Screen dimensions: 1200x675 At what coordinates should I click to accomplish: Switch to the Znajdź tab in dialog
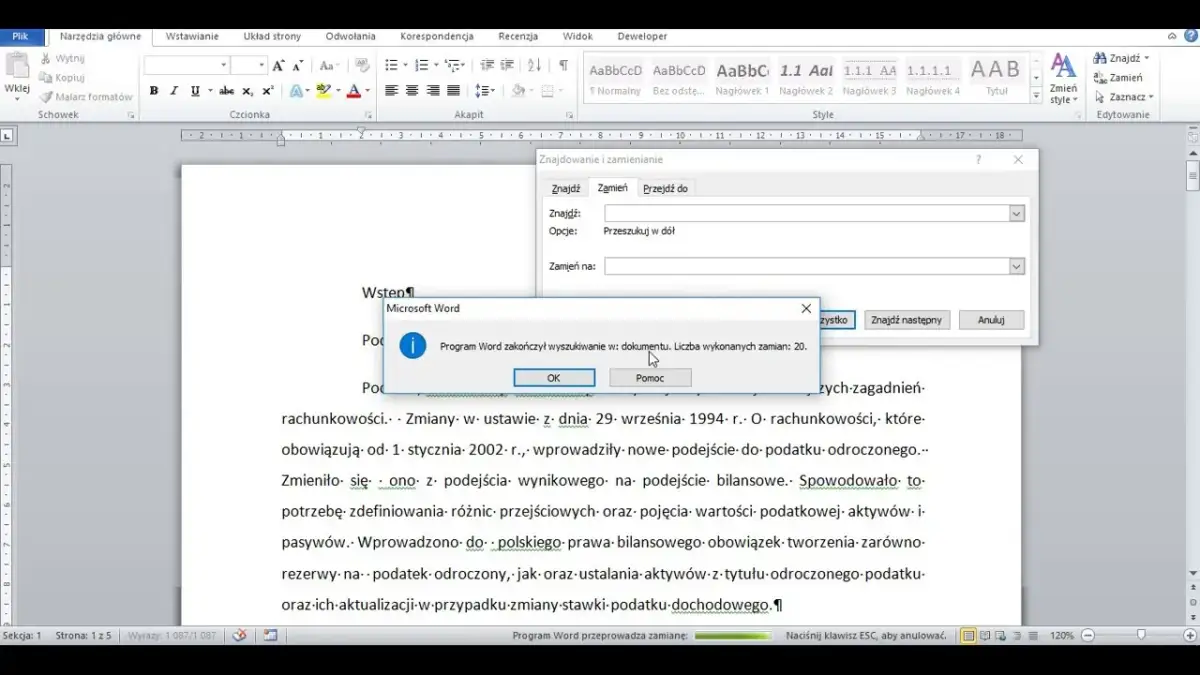click(x=565, y=187)
